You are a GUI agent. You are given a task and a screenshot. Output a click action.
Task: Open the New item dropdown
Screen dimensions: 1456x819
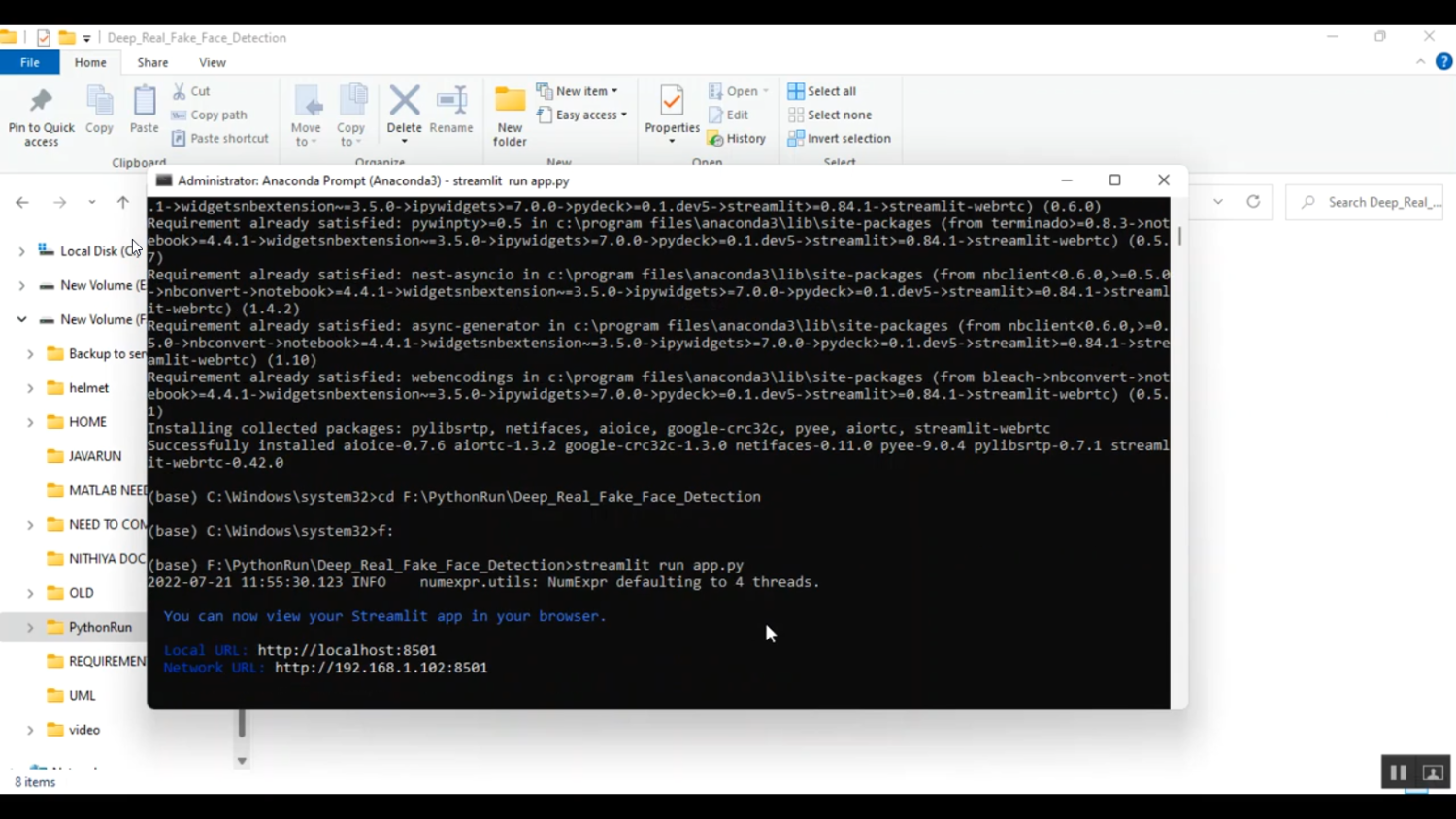[x=578, y=91]
